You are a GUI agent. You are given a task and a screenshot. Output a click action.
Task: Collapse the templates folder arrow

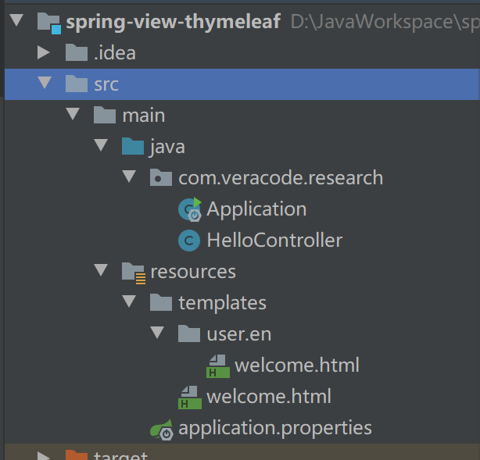129,301
